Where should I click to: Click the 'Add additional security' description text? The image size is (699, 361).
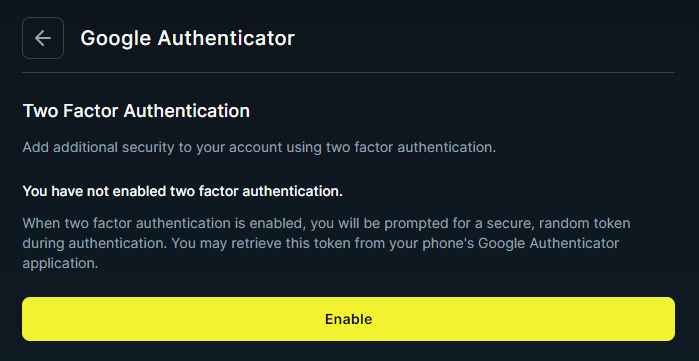click(259, 148)
